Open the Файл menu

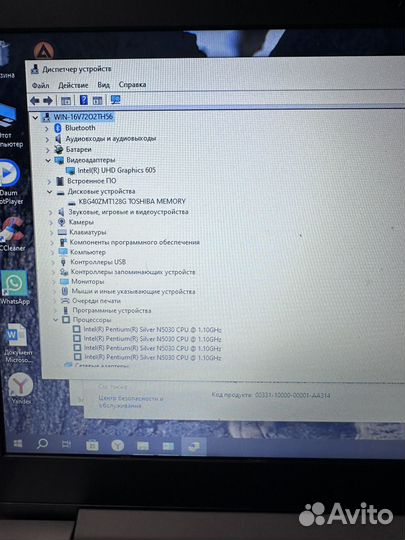(41, 85)
